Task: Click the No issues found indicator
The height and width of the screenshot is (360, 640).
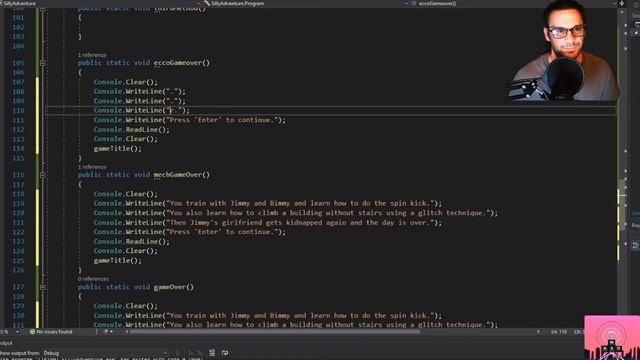Action: (x=51, y=332)
